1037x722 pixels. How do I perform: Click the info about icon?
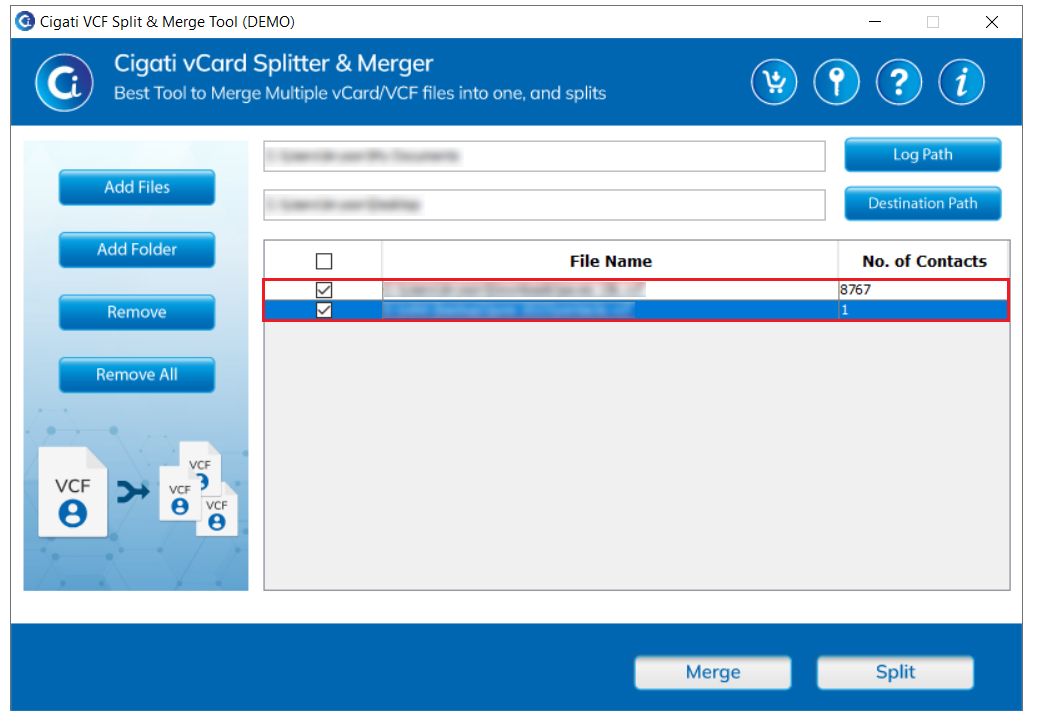tap(962, 83)
